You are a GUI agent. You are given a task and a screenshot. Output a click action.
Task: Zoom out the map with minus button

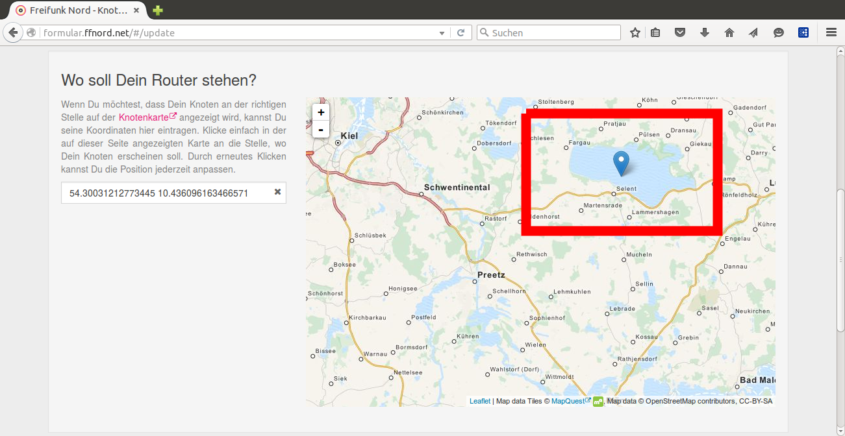click(320, 130)
